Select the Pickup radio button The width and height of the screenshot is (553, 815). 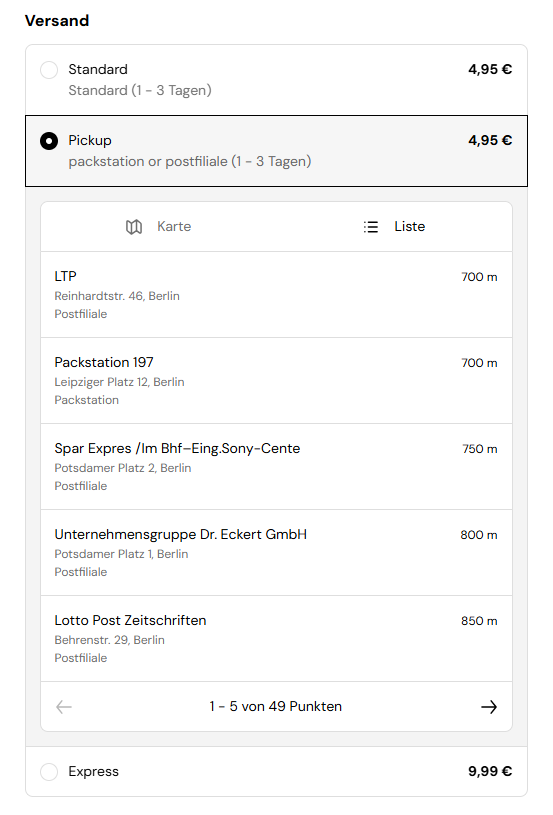click(49, 141)
